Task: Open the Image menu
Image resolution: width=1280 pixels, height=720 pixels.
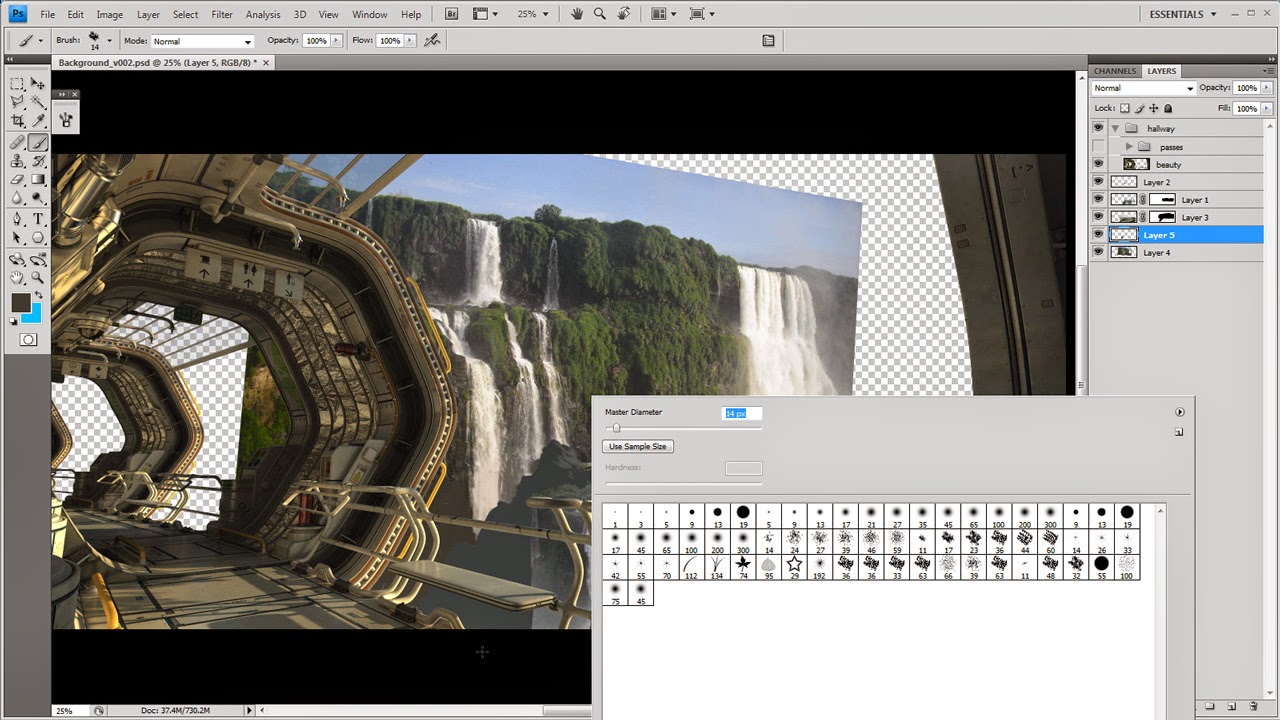Action: pyautogui.click(x=109, y=15)
